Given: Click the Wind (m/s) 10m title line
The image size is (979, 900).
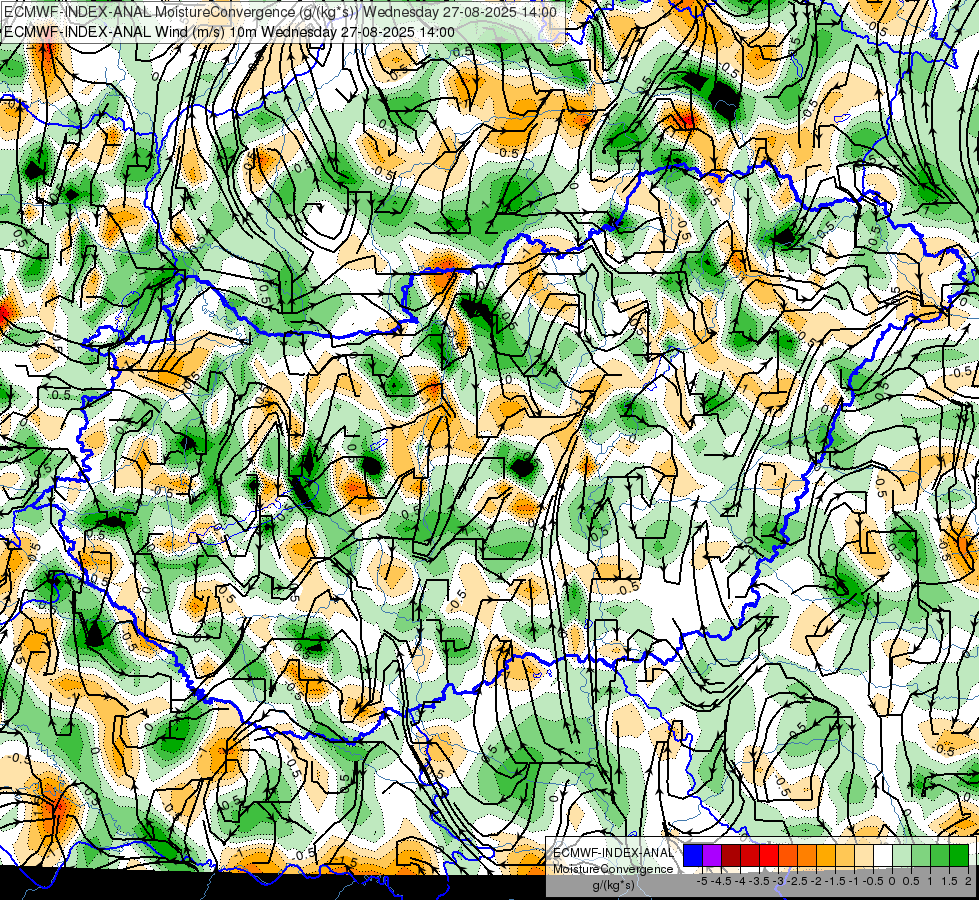Looking at the screenshot, I should (229, 32).
